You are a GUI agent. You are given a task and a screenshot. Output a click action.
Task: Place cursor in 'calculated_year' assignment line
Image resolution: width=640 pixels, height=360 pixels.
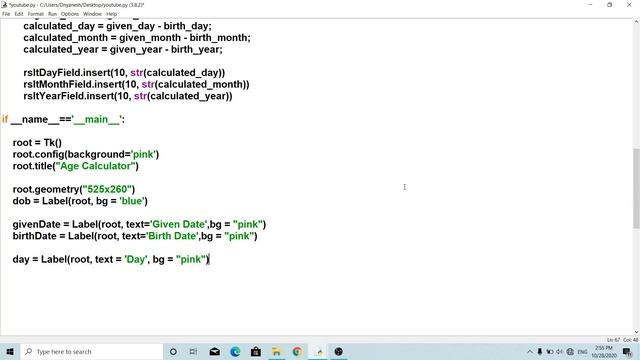[x=123, y=49]
